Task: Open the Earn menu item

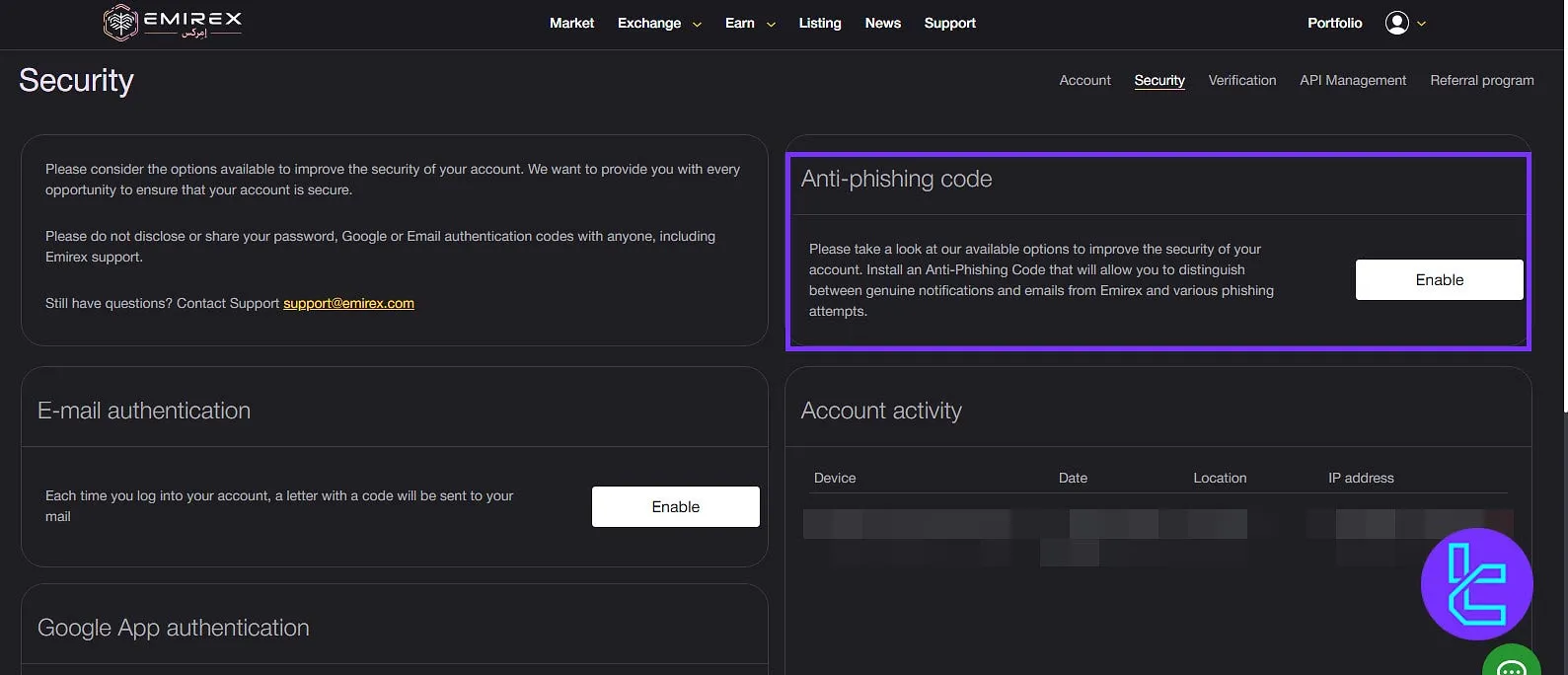Action: point(739,23)
